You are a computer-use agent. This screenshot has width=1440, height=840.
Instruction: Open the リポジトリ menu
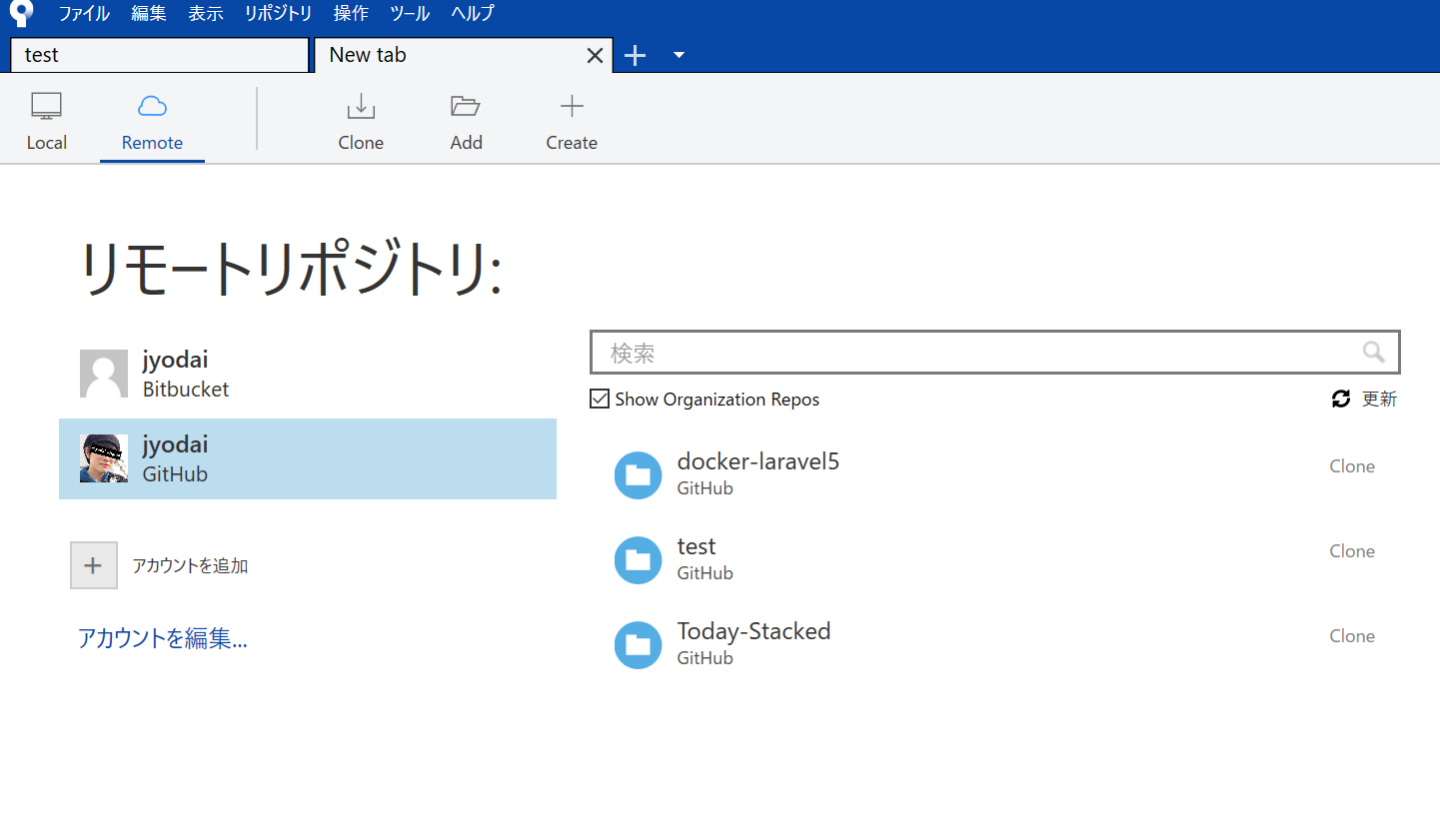tap(277, 13)
